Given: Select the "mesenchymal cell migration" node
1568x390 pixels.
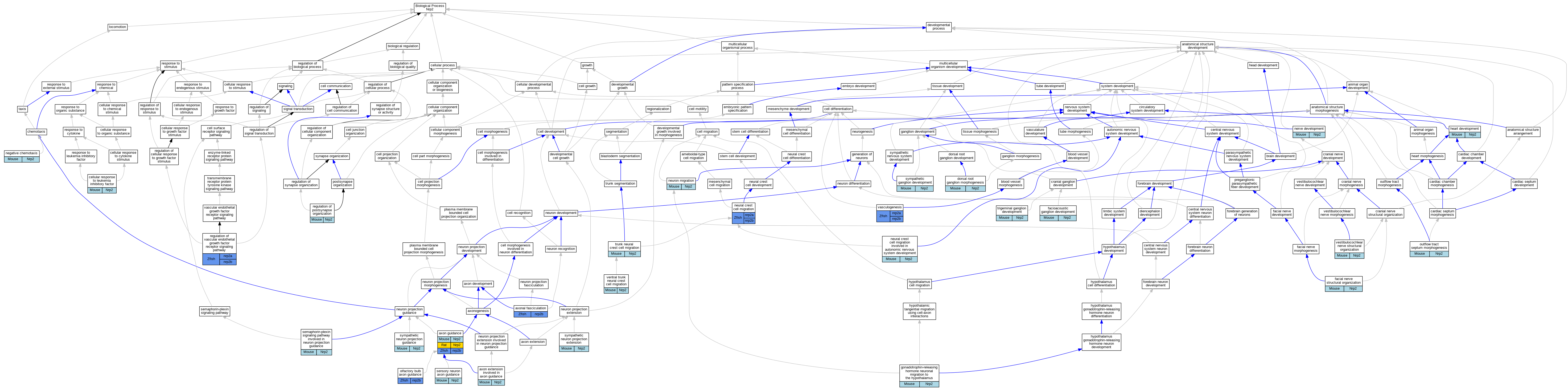Looking at the screenshot, I should (x=719, y=184).
